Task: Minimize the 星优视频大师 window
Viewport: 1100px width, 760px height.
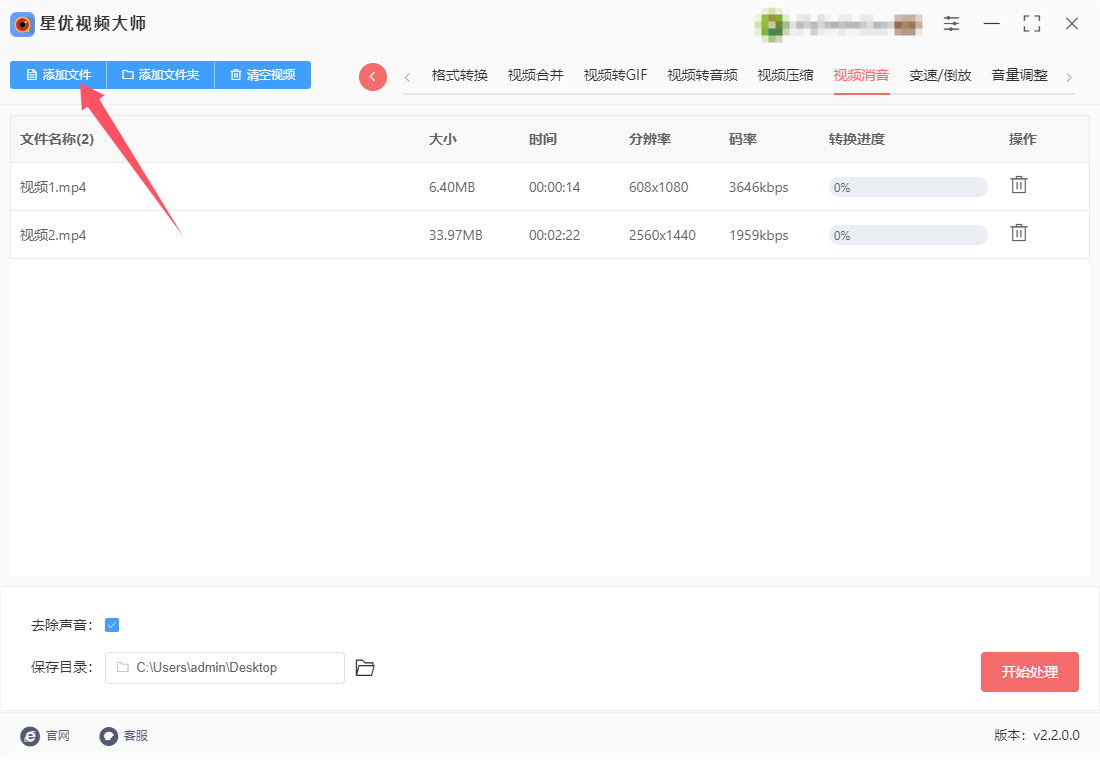Action: click(x=991, y=24)
